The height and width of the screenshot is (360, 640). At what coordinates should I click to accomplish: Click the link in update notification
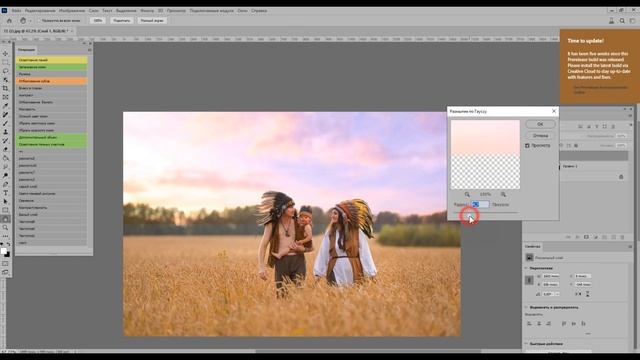click(600, 90)
